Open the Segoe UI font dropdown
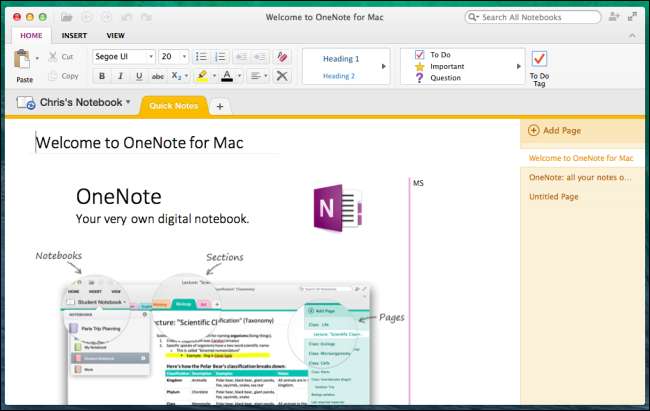Viewport: 650px width, 411px height. [123, 57]
